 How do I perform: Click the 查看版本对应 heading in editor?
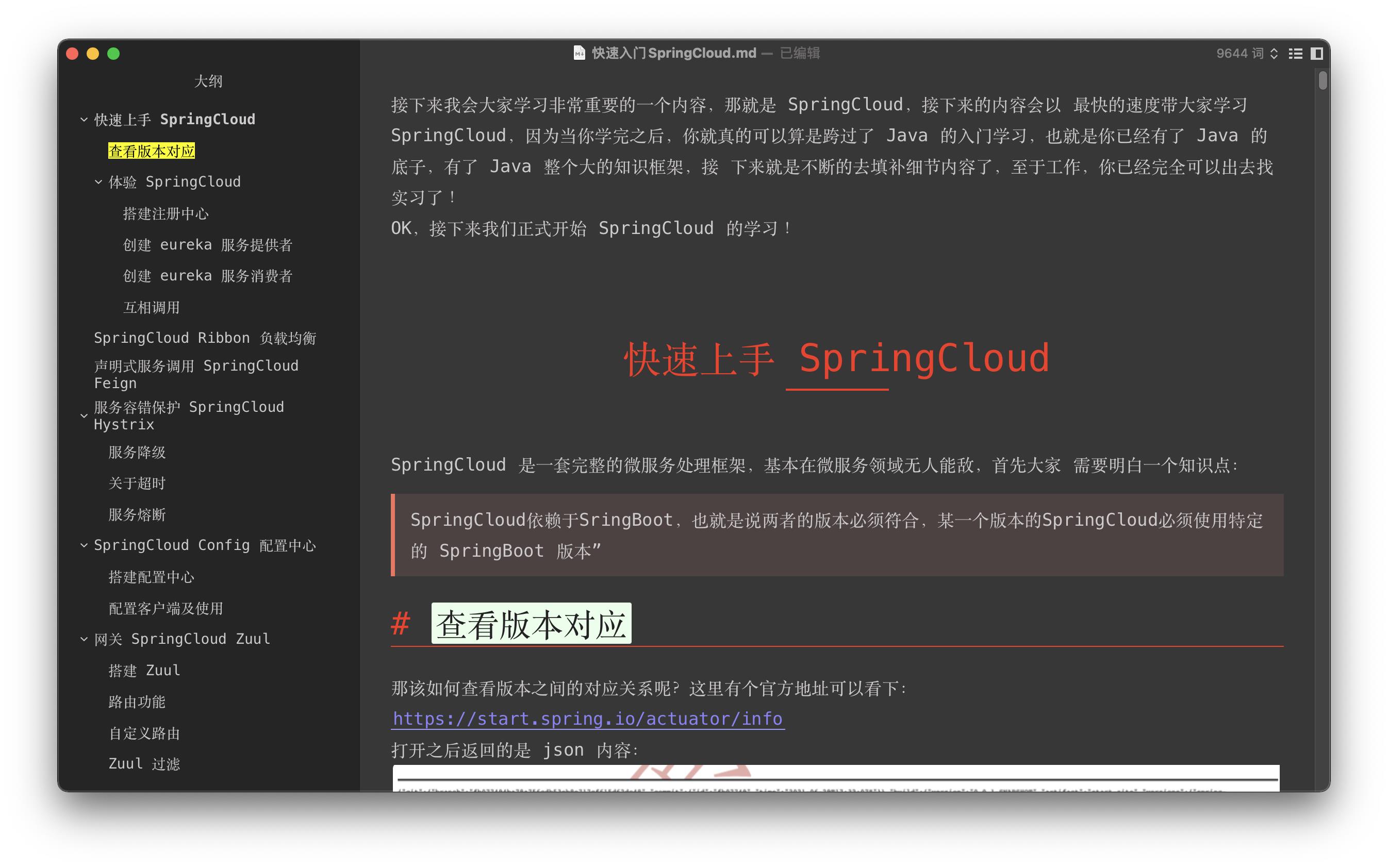531,624
